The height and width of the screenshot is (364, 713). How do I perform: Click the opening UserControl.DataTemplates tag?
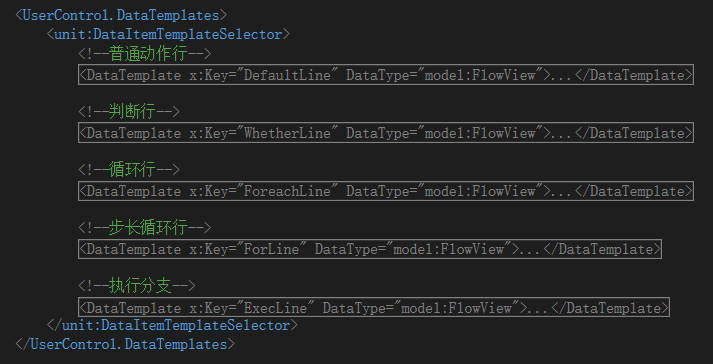pyautogui.click(x=121, y=15)
